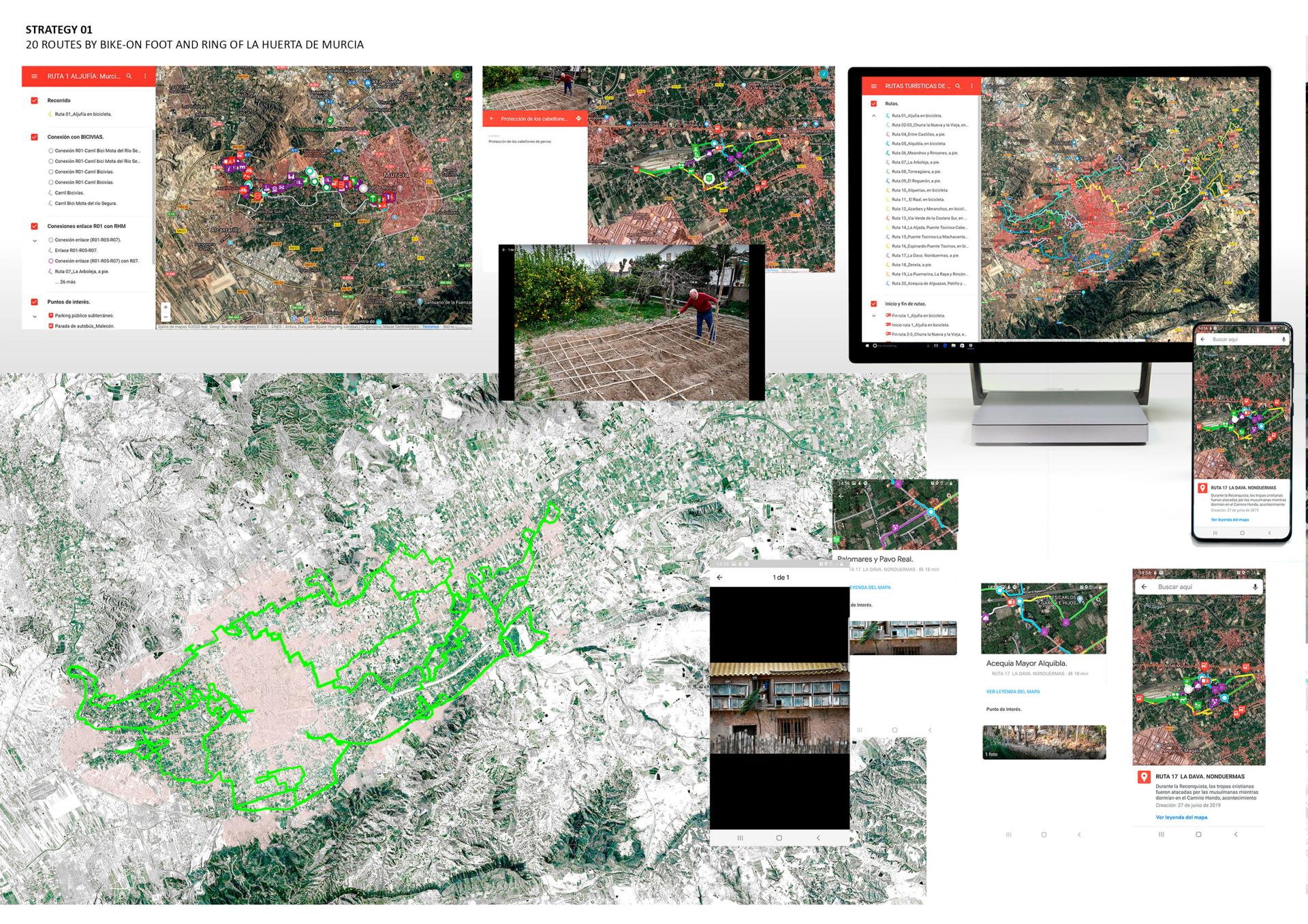Uncheck the Recorrido layer checkbox
The width and height of the screenshot is (1308, 924).
(x=34, y=100)
